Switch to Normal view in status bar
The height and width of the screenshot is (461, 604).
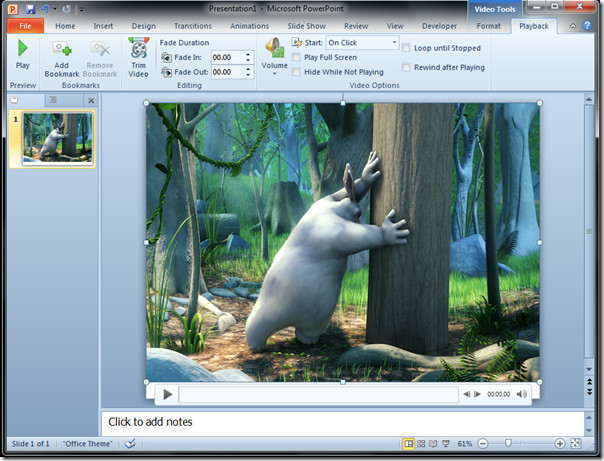click(408, 444)
